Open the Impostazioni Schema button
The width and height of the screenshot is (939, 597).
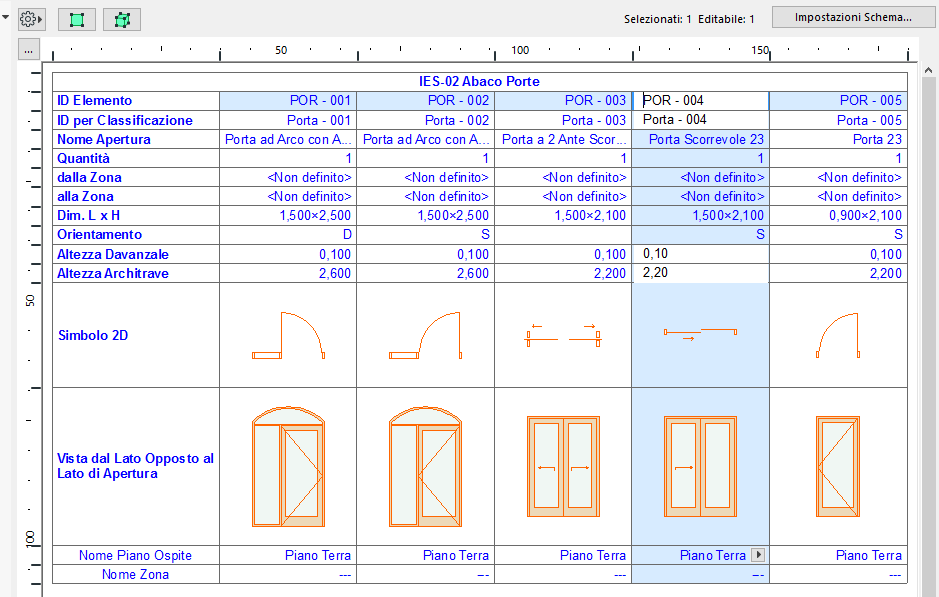click(853, 17)
